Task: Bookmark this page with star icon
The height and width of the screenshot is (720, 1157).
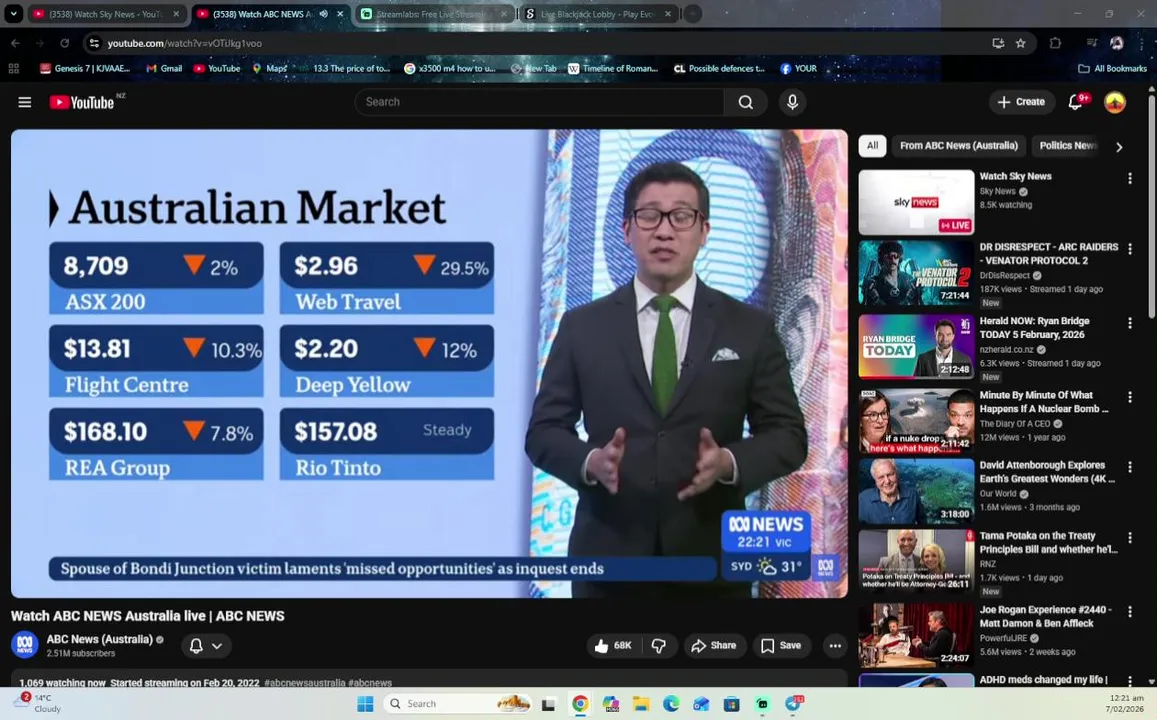Action: 1020,44
